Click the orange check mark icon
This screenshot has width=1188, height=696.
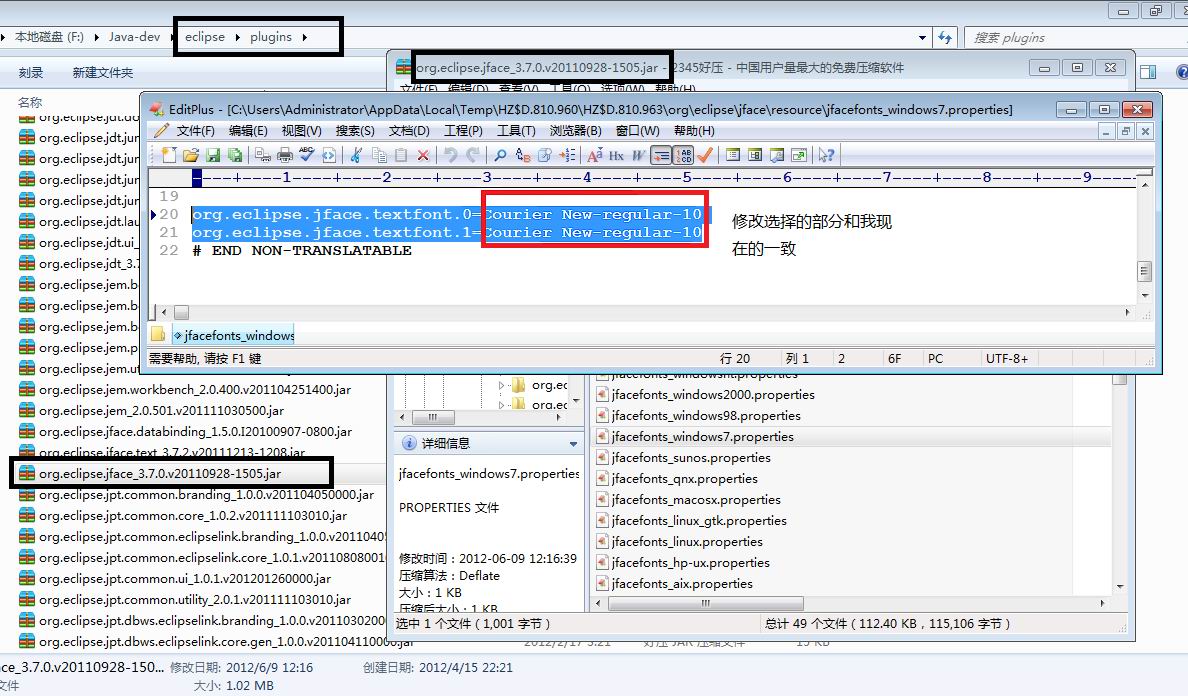[x=705, y=155]
